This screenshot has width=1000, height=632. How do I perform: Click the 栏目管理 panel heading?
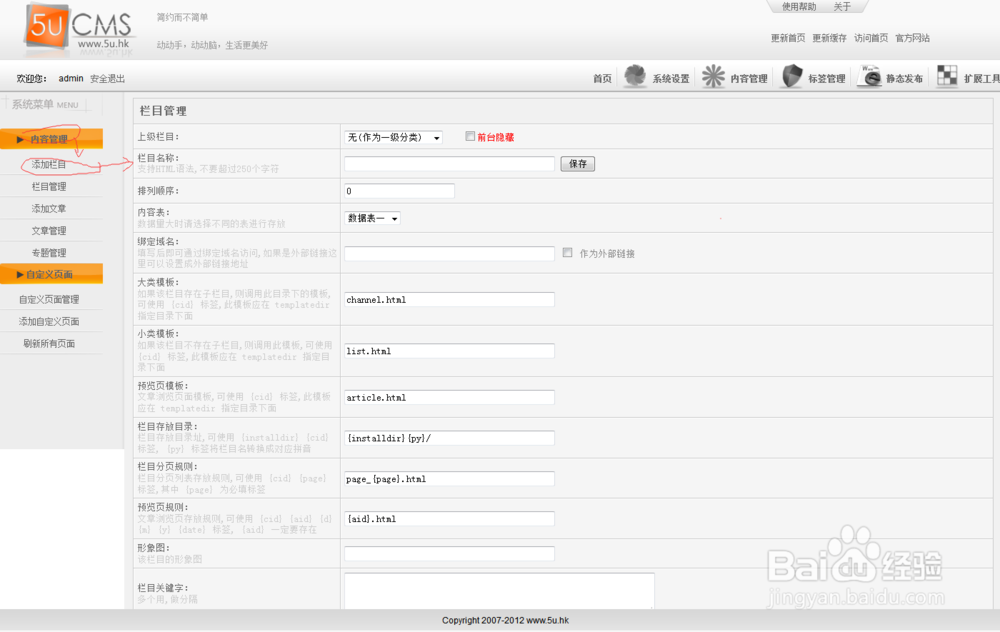pos(163,111)
